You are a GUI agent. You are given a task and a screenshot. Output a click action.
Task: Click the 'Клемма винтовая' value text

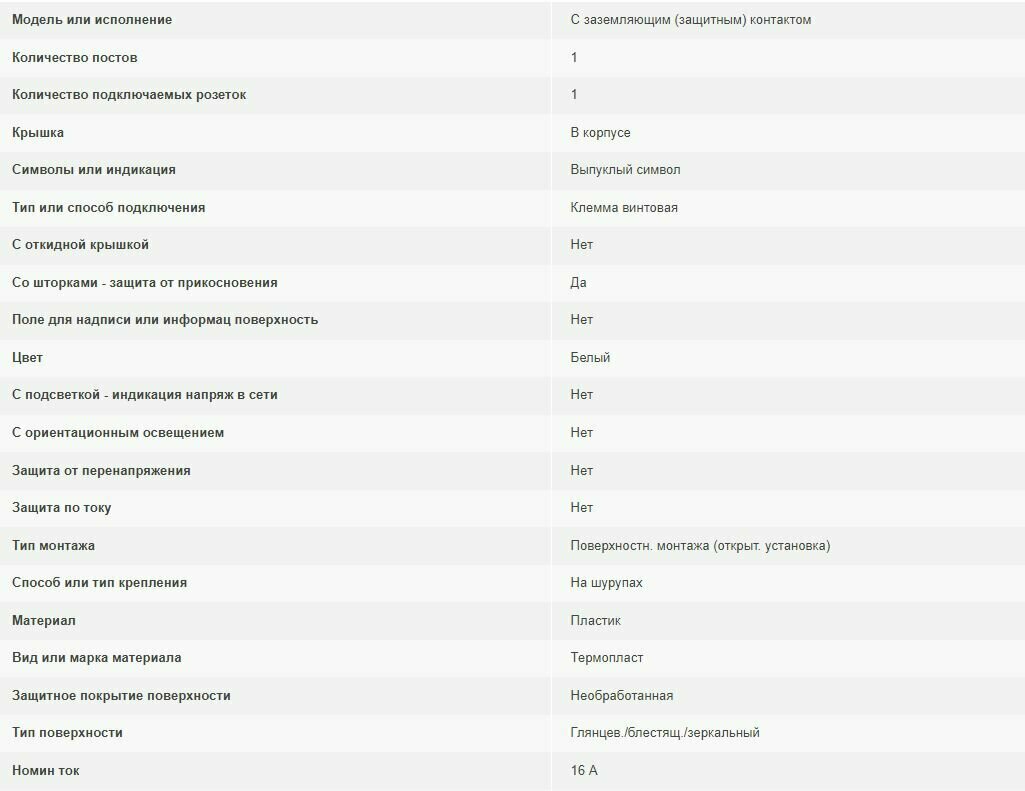pos(624,208)
